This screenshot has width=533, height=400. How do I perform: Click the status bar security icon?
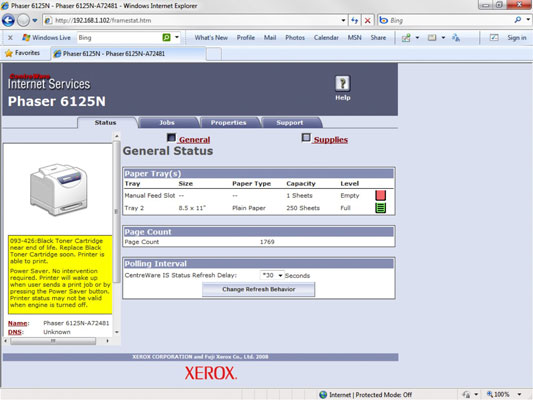coord(466,395)
